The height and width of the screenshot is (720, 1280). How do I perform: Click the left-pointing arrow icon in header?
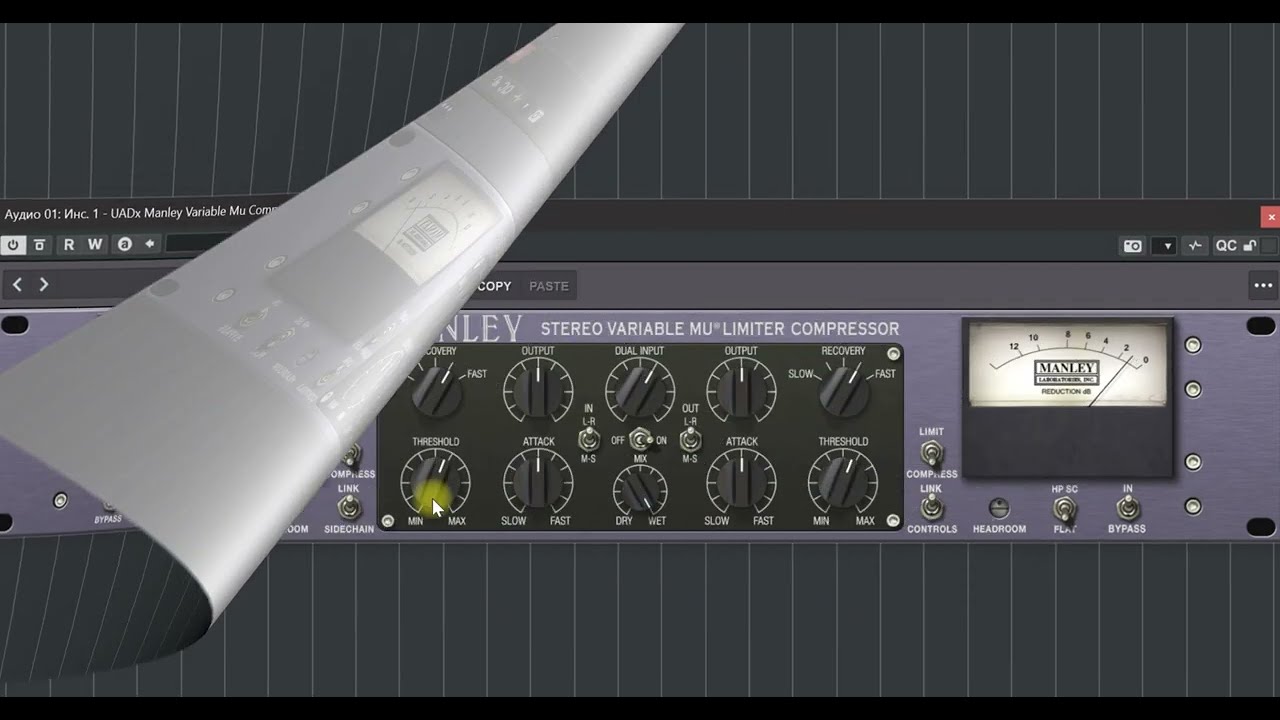click(x=150, y=245)
